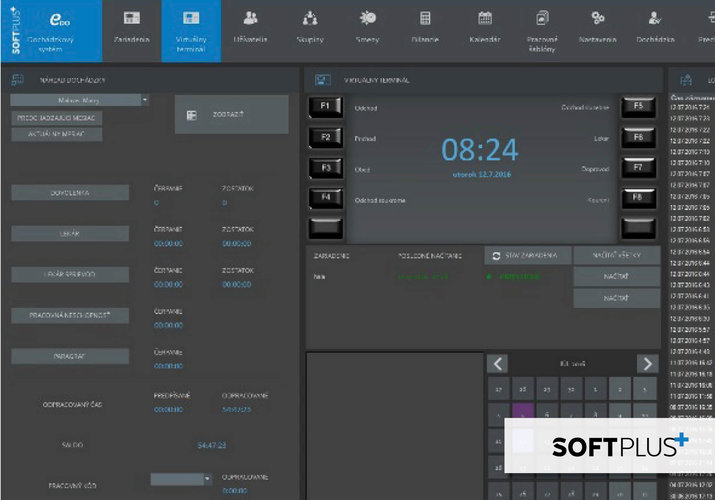This screenshot has width=715, height=500.
Task: Open the Zariadenia section icon
Action: coord(131,18)
